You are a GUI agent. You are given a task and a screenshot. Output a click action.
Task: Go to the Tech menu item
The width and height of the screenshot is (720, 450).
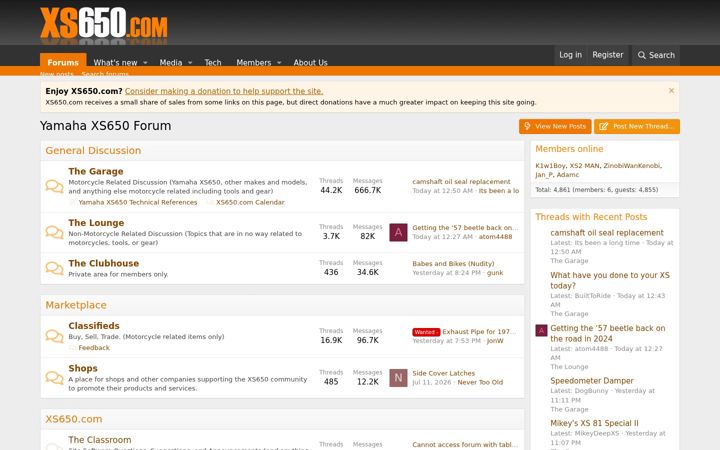point(213,62)
